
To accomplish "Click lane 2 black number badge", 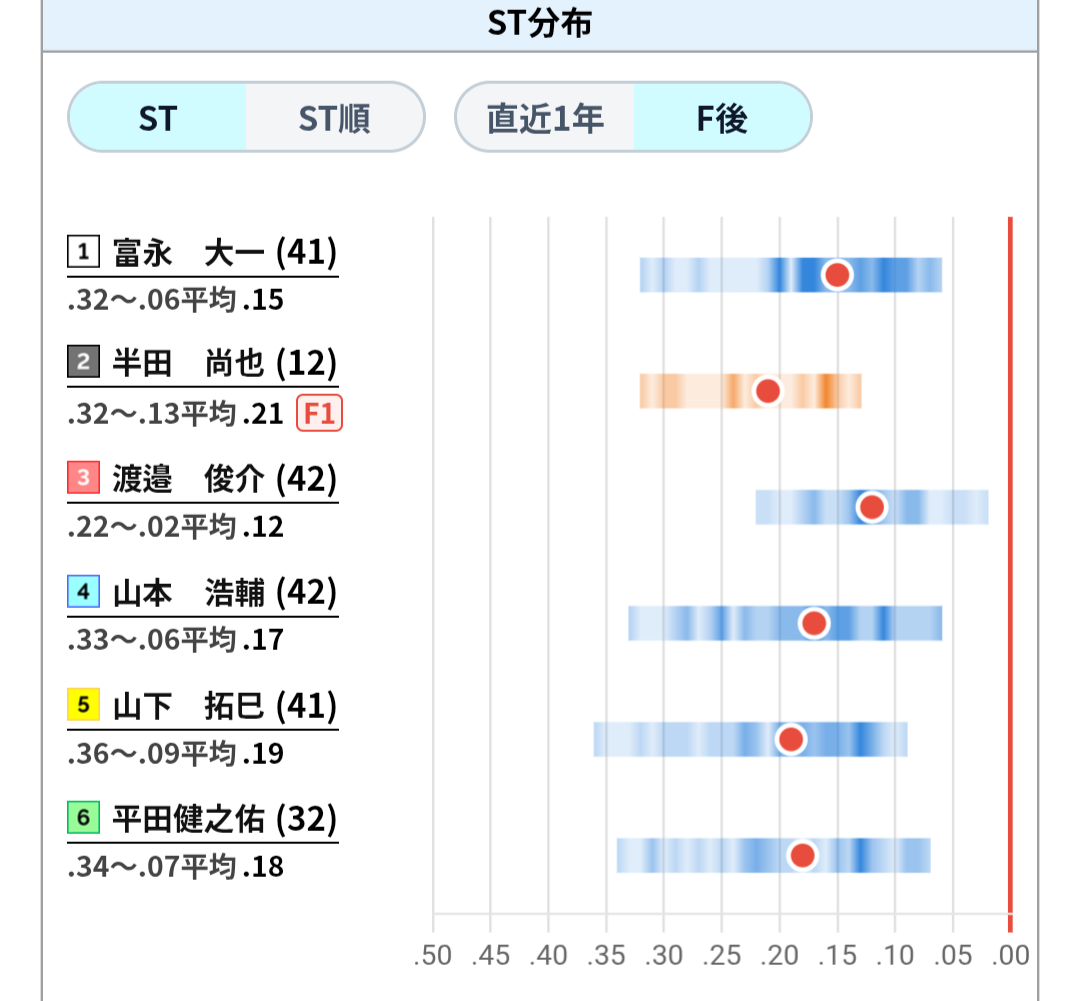I will click(83, 362).
